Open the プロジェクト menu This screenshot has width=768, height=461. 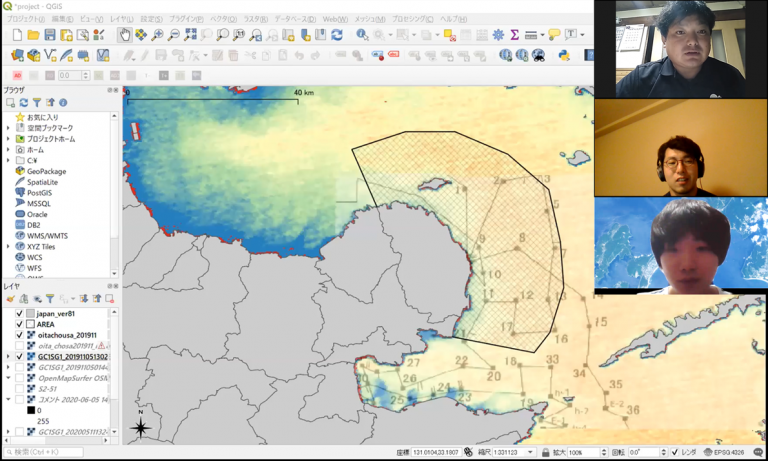[25, 19]
